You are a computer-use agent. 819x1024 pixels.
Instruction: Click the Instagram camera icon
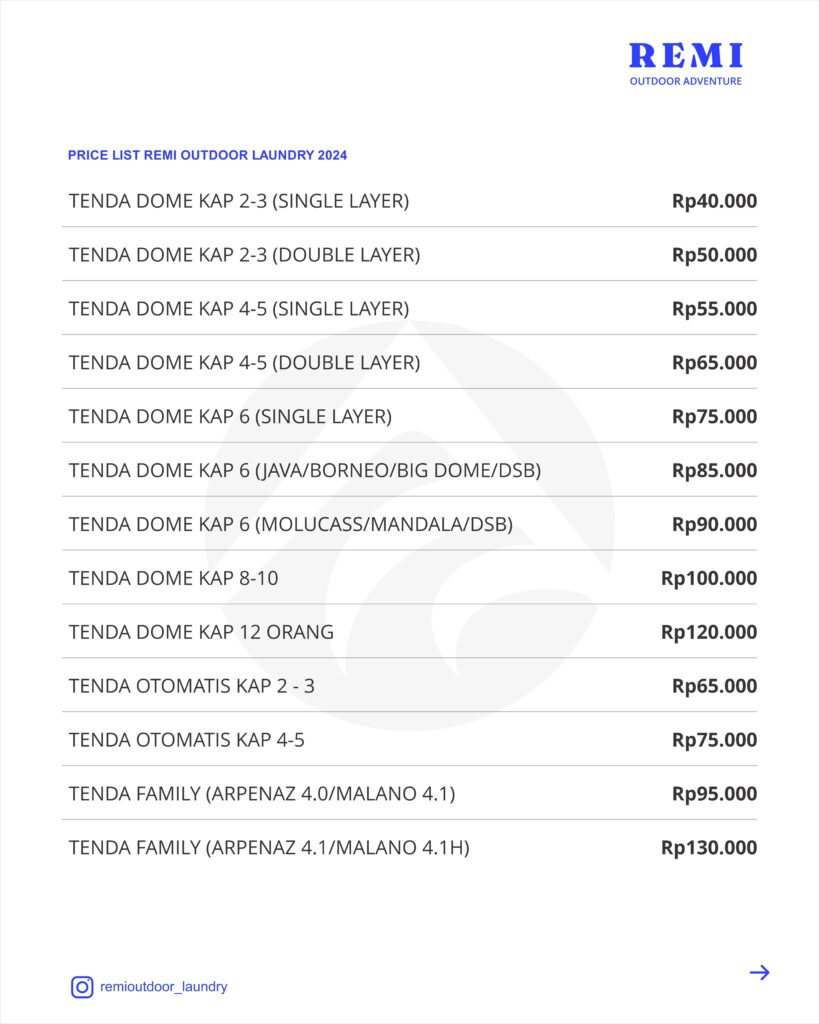[82, 987]
